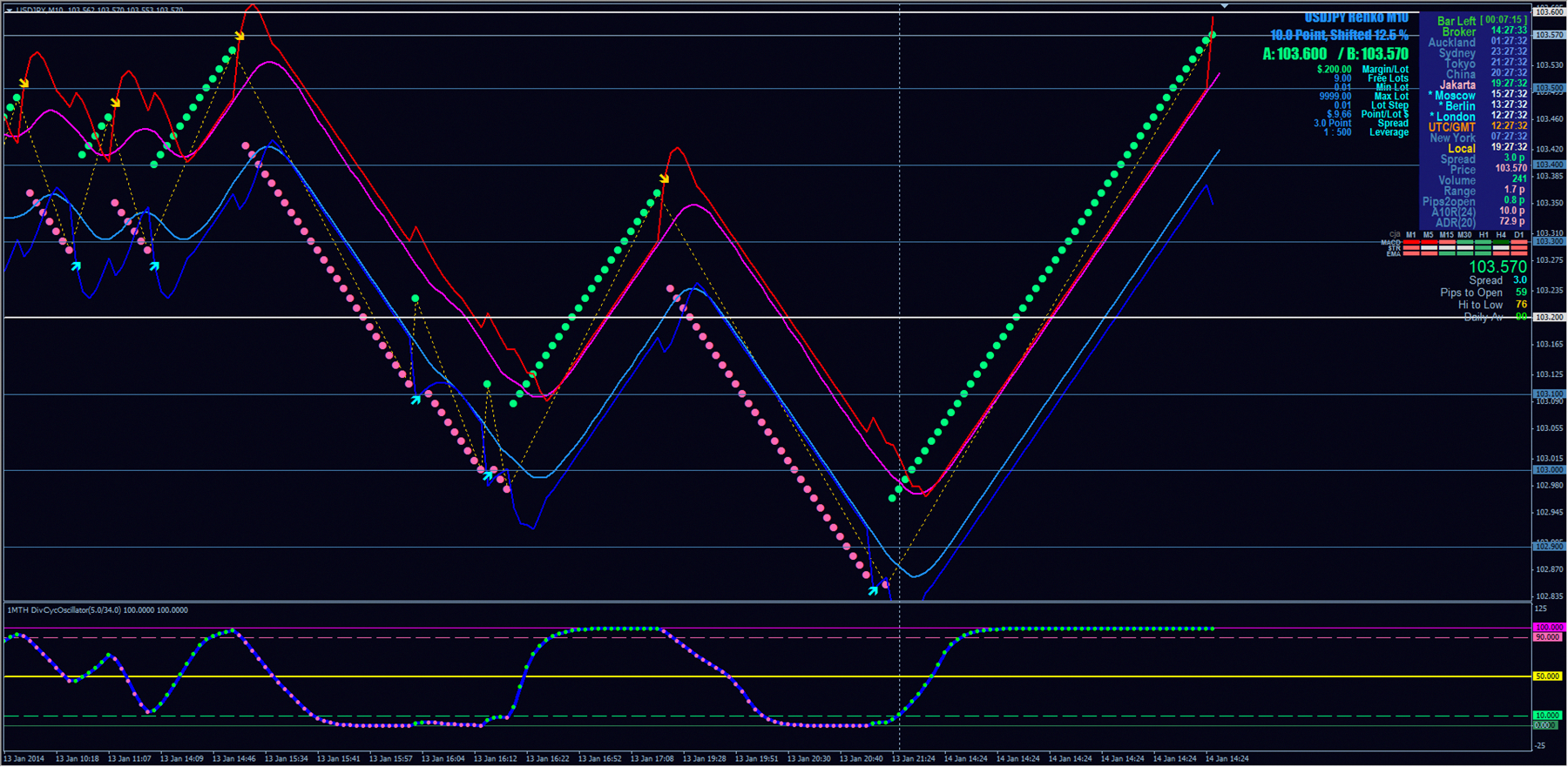Click the 103.600 price label on the axis
Image resolution: width=1568 pixels, height=767 pixels.
click(1549, 12)
